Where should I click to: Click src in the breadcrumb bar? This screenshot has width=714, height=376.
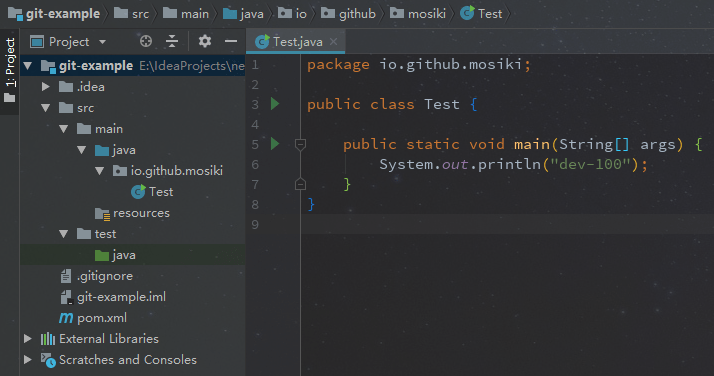[132, 14]
